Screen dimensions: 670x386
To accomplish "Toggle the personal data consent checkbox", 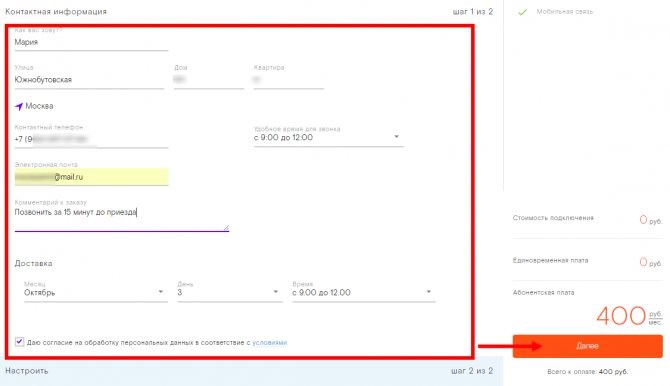I will [19, 342].
